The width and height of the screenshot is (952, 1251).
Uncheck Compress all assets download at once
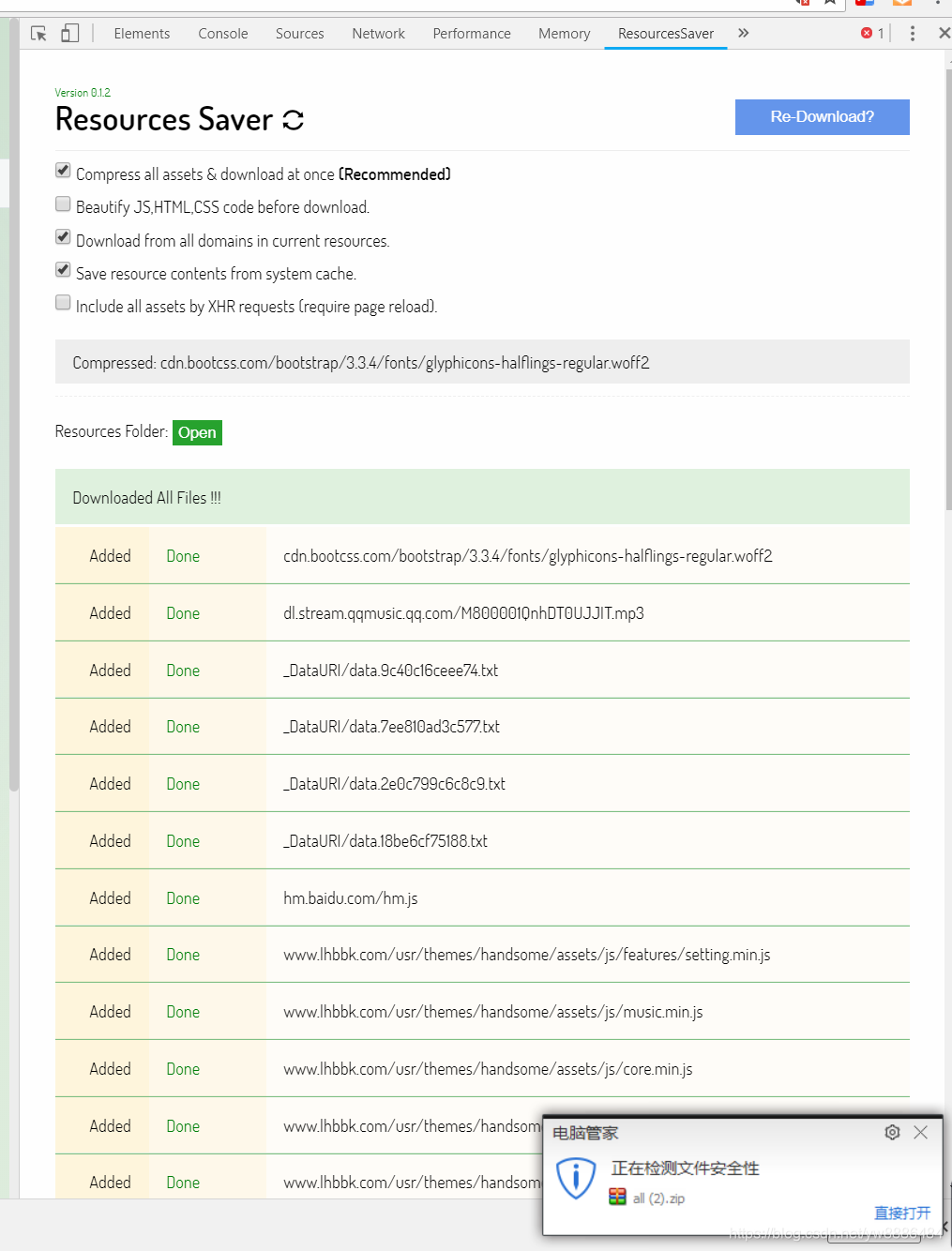(x=62, y=170)
